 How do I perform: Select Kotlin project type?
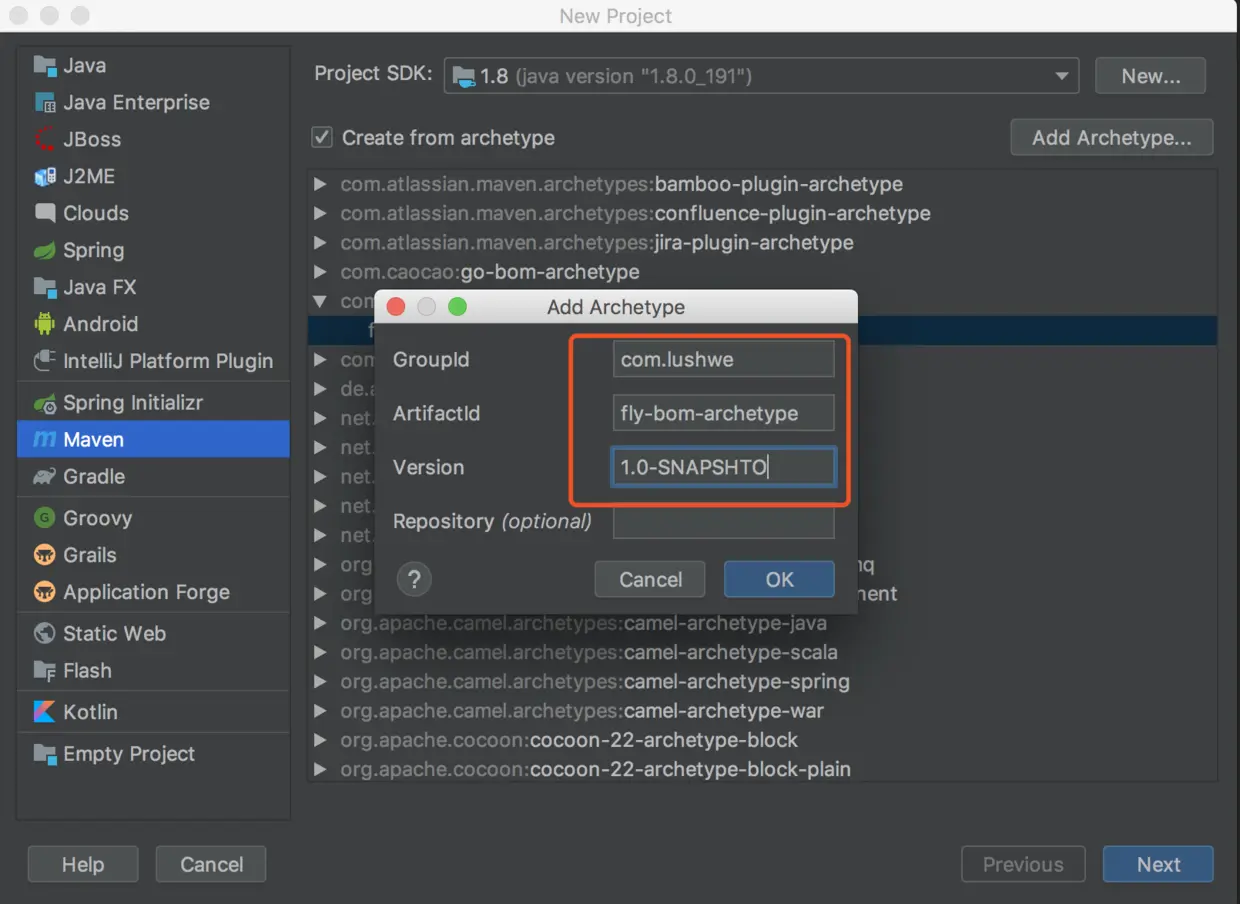(153, 712)
